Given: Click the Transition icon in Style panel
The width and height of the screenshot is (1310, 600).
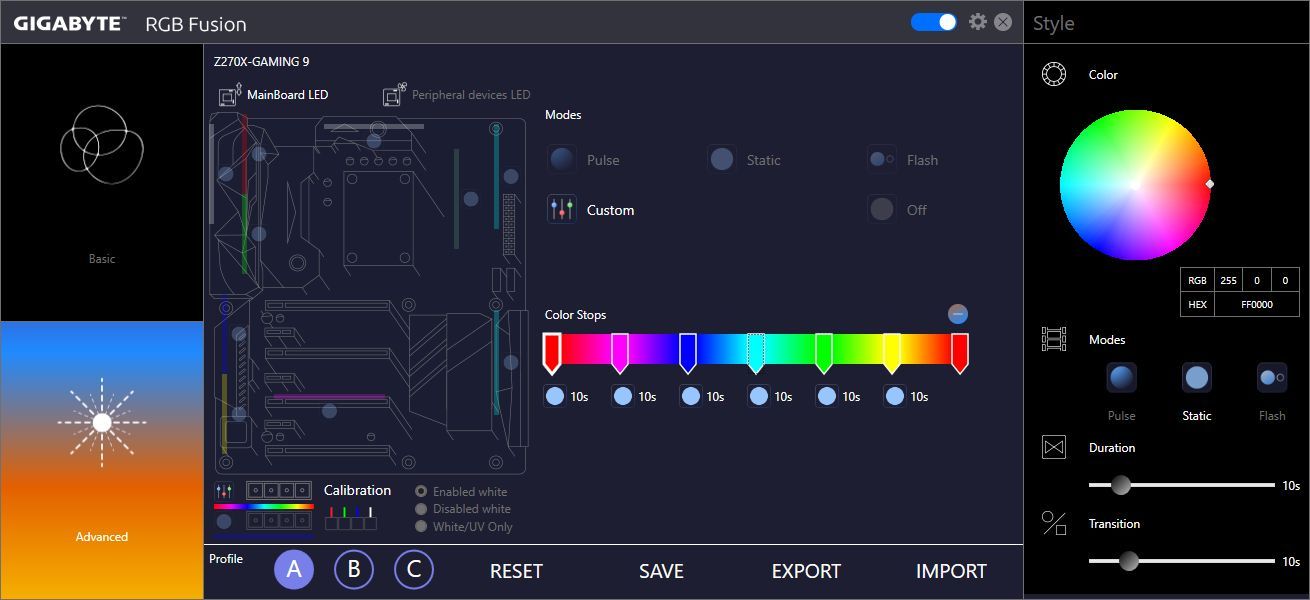Looking at the screenshot, I should point(1054,523).
